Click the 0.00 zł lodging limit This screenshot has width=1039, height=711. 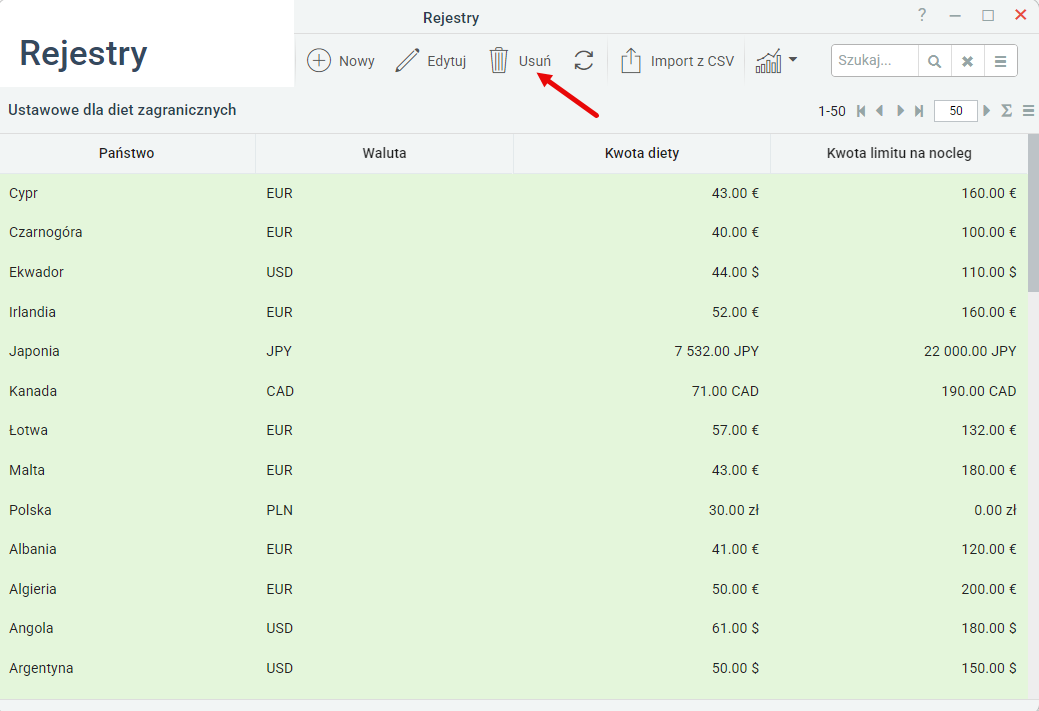[x=995, y=510]
